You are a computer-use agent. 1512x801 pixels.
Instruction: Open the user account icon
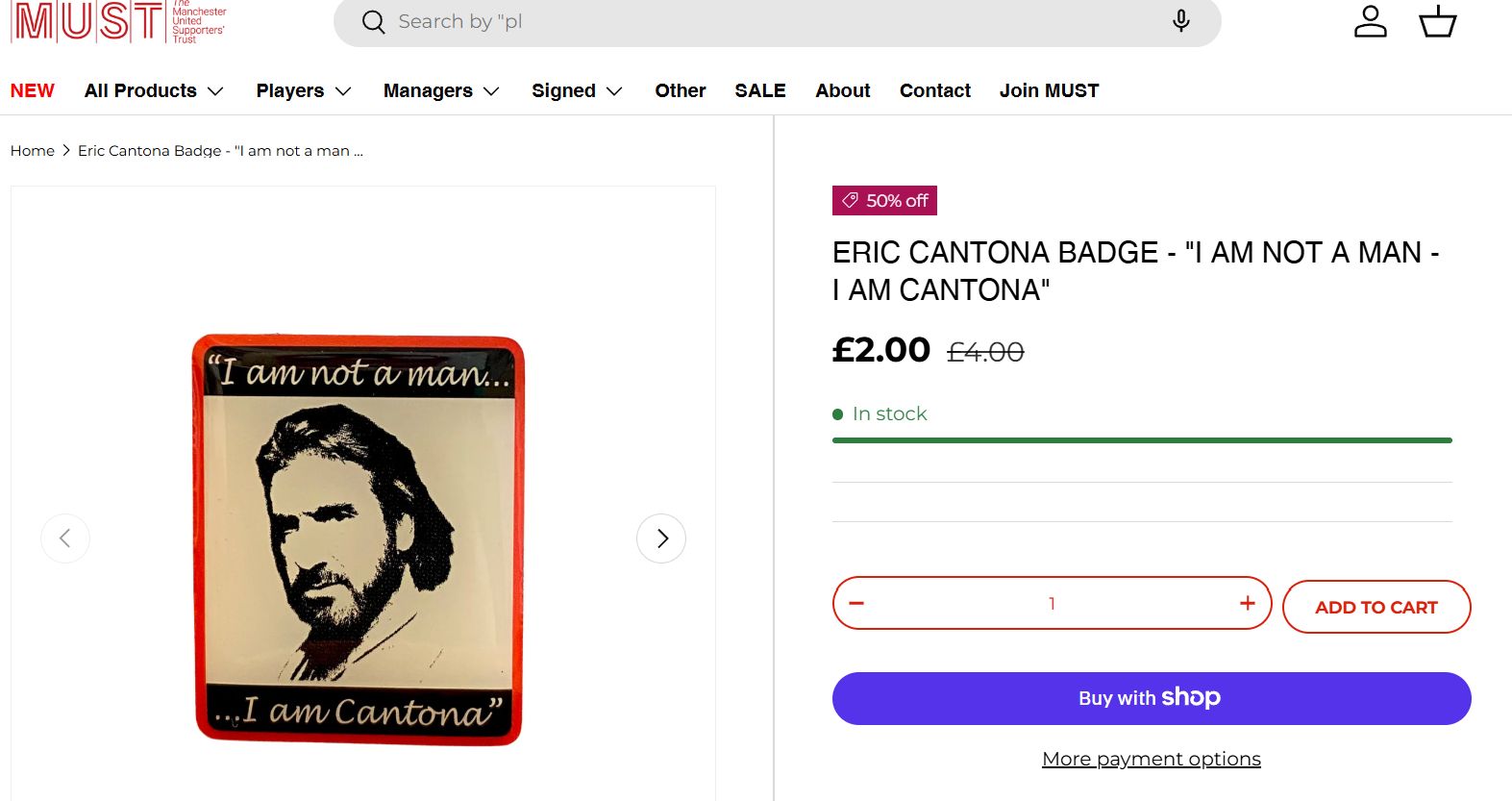(1370, 21)
